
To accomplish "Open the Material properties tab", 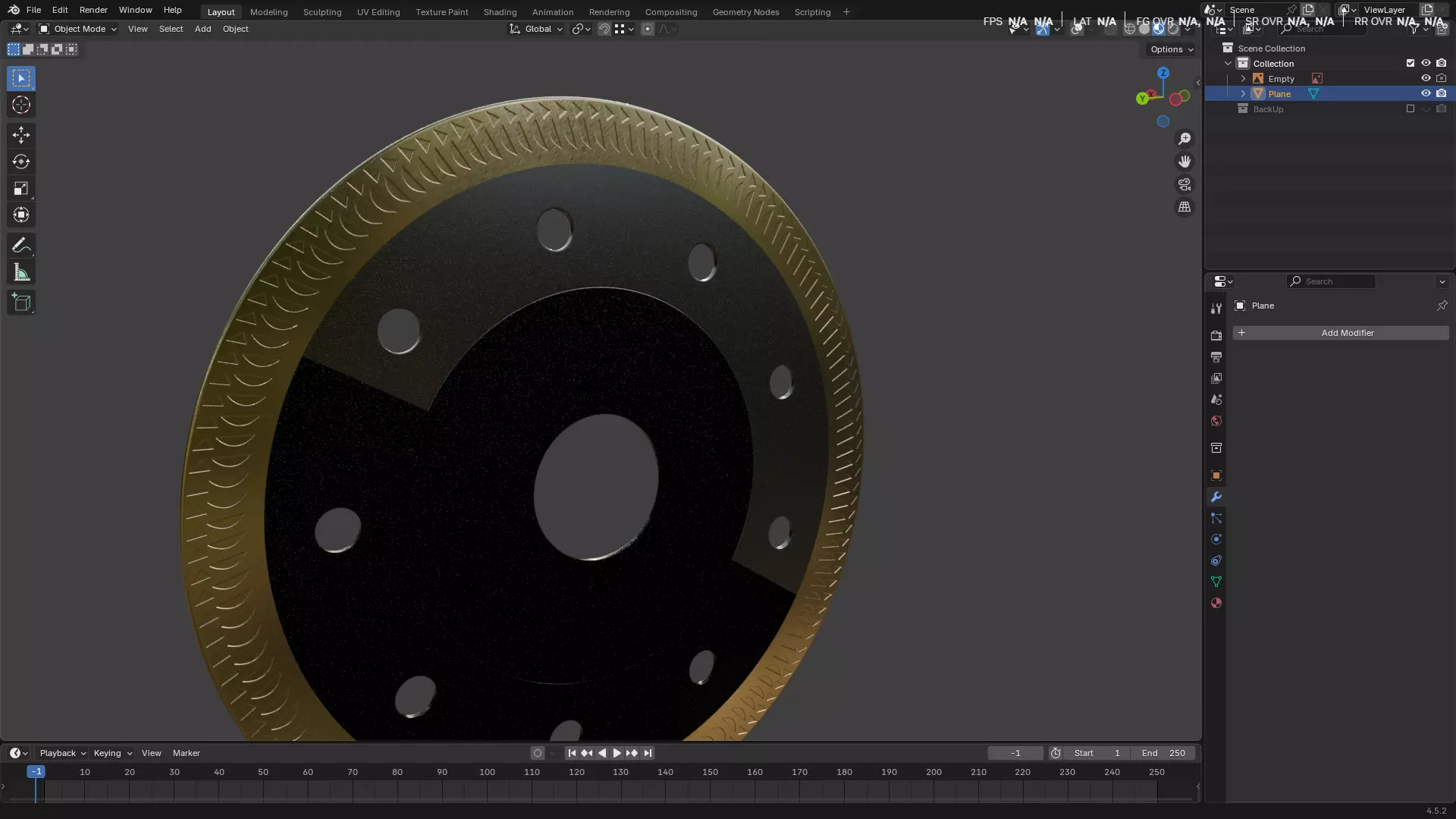I will (1216, 603).
